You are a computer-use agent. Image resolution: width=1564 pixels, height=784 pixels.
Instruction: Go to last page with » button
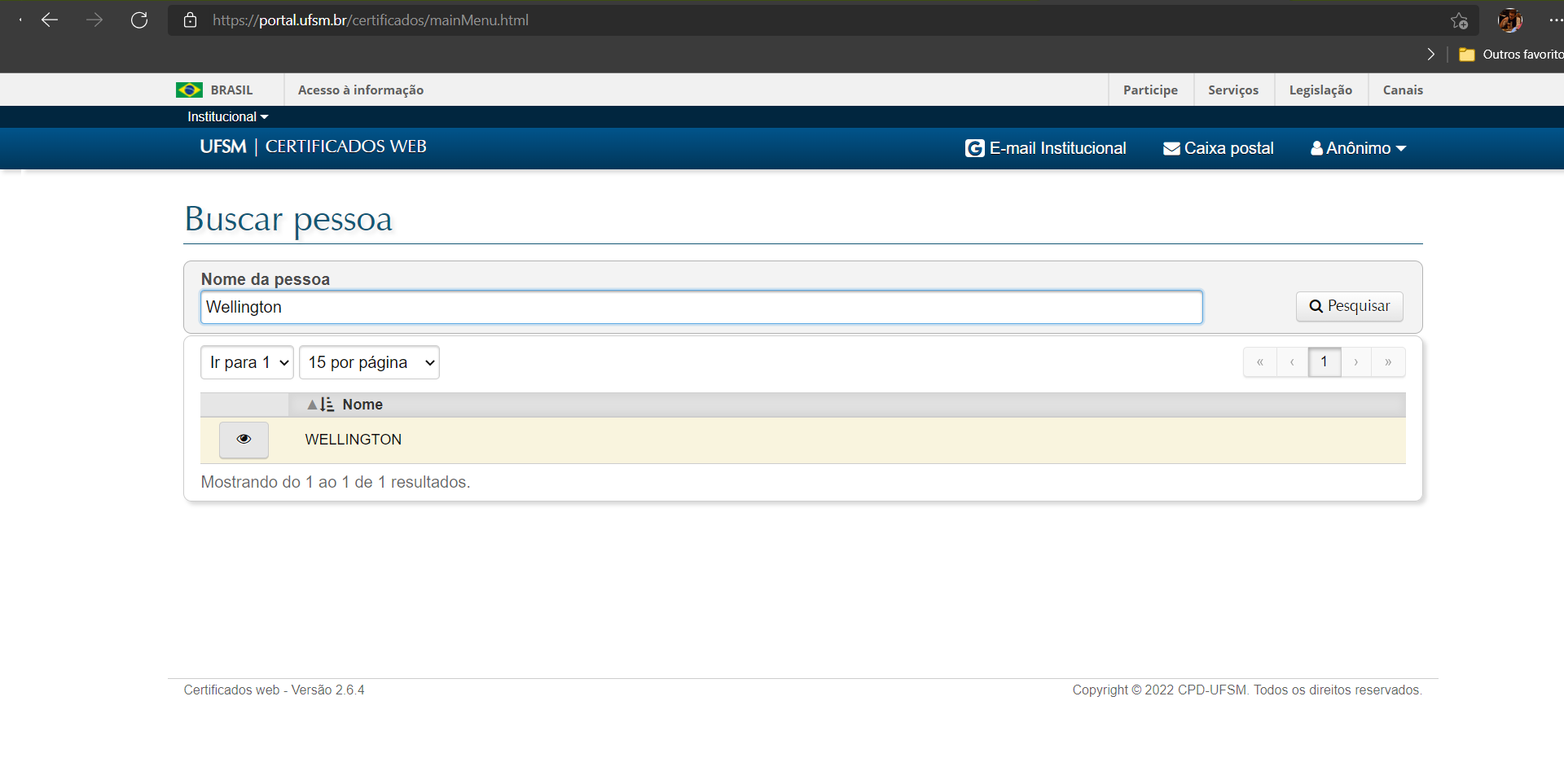[x=1388, y=362]
